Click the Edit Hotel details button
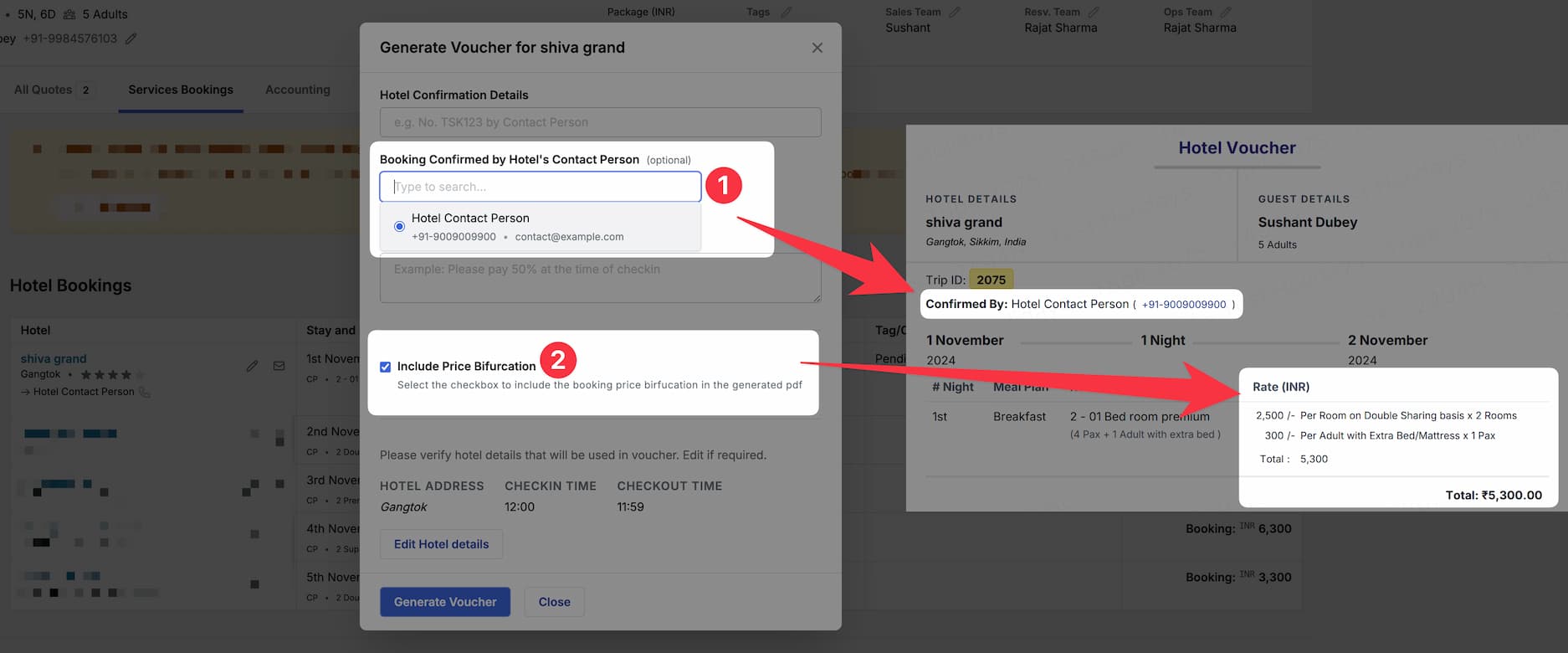Image resolution: width=1568 pixels, height=653 pixels. pyautogui.click(x=441, y=544)
